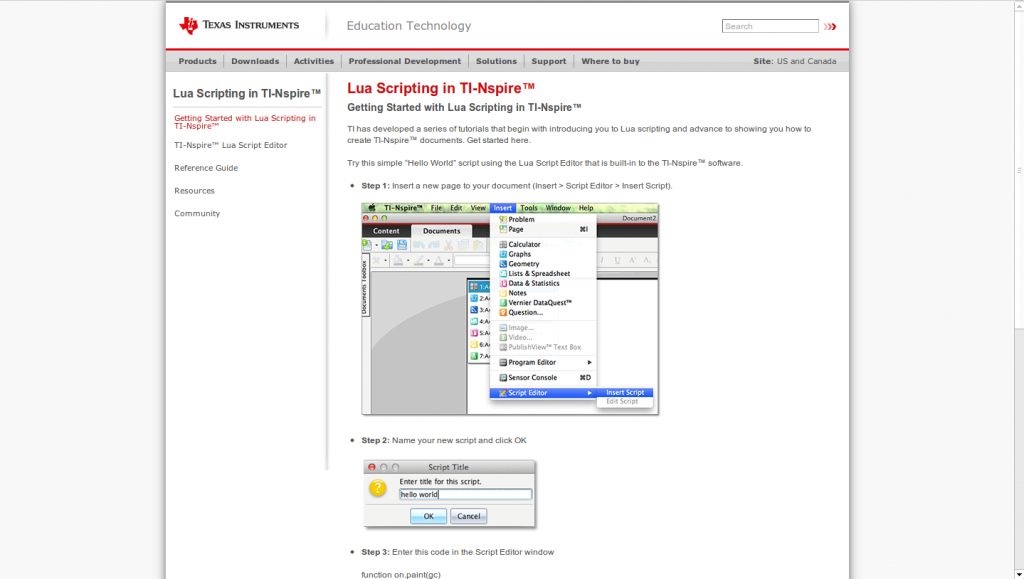The width and height of the screenshot is (1024, 579).
Task: Click the red close dot on Script Title dialog
Action: coord(372,467)
